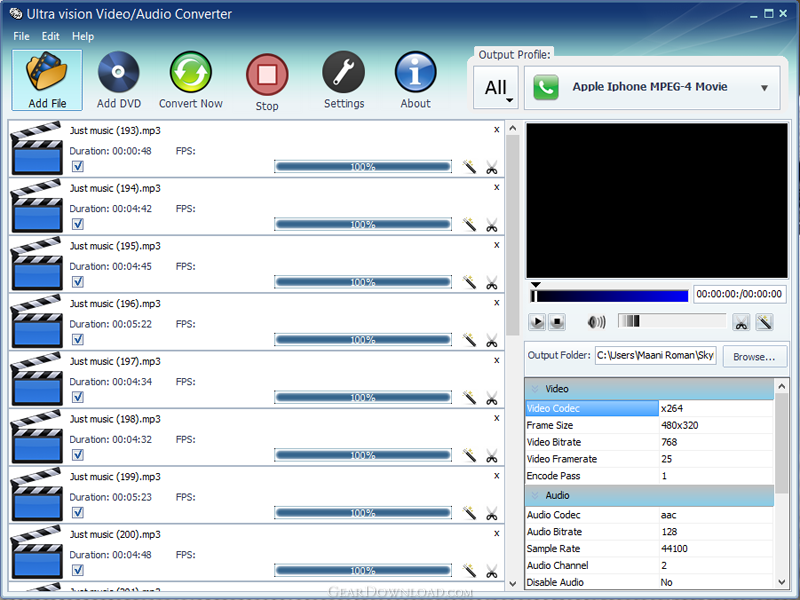
Task: Open the File menu
Action: [21, 36]
